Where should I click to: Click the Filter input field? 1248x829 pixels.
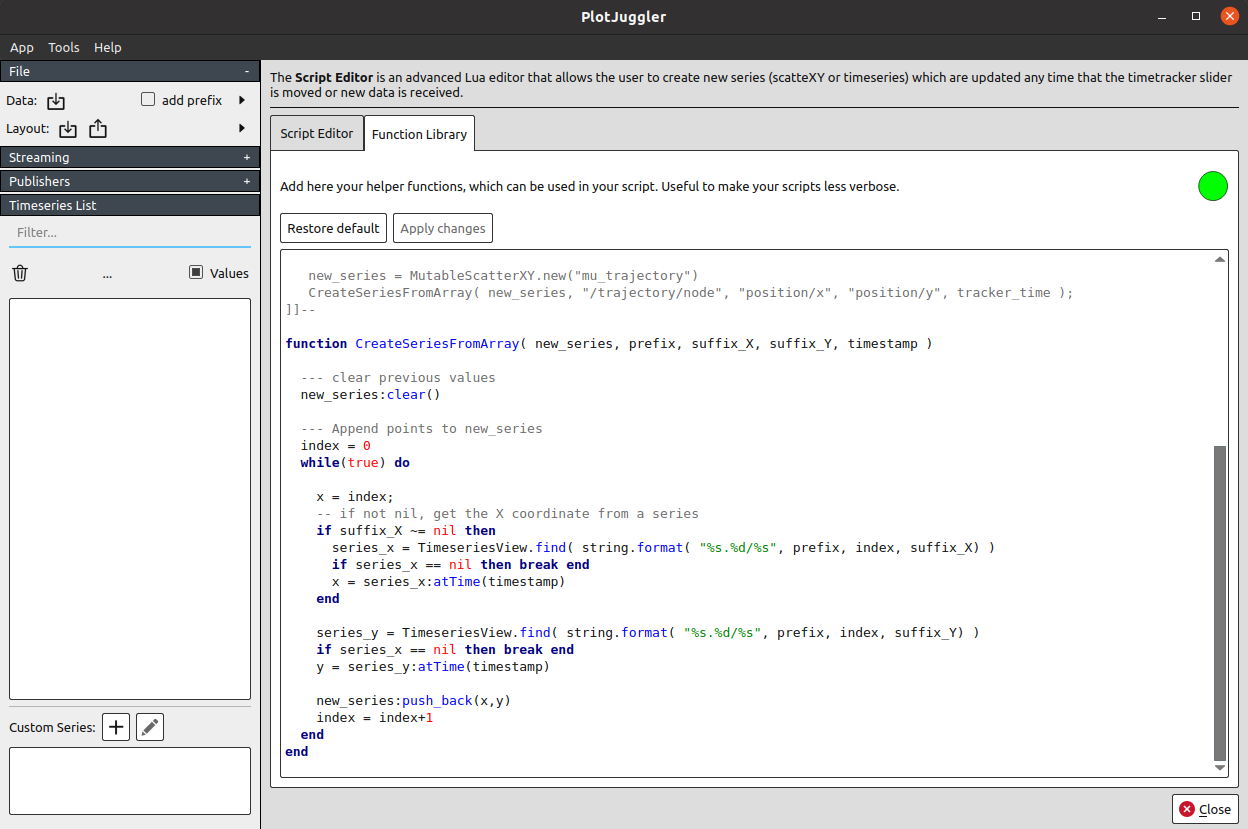[x=130, y=232]
